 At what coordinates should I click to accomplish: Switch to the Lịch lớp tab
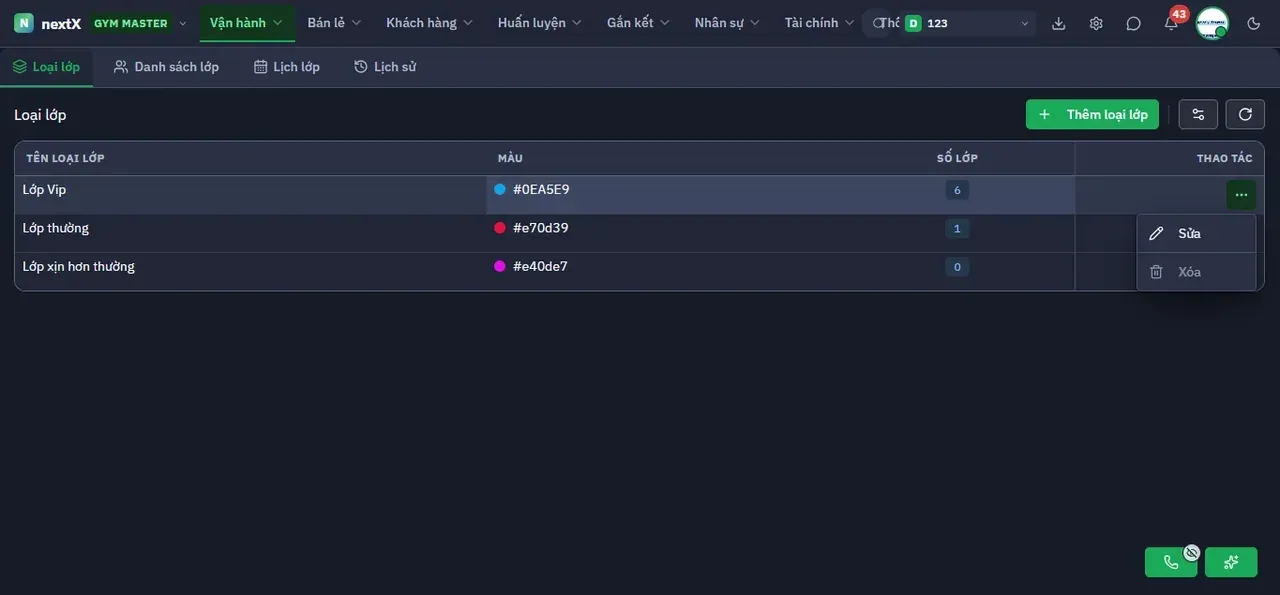pyautogui.click(x=287, y=67)
